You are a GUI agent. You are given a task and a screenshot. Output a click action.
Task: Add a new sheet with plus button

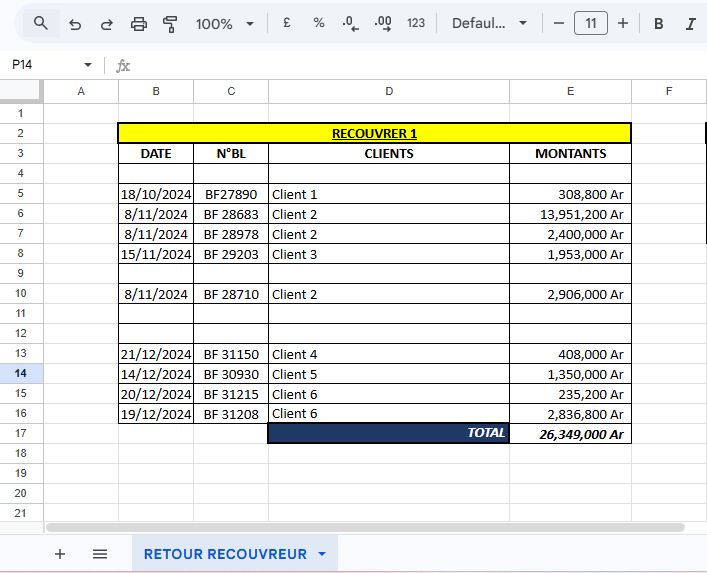(60, 553)
